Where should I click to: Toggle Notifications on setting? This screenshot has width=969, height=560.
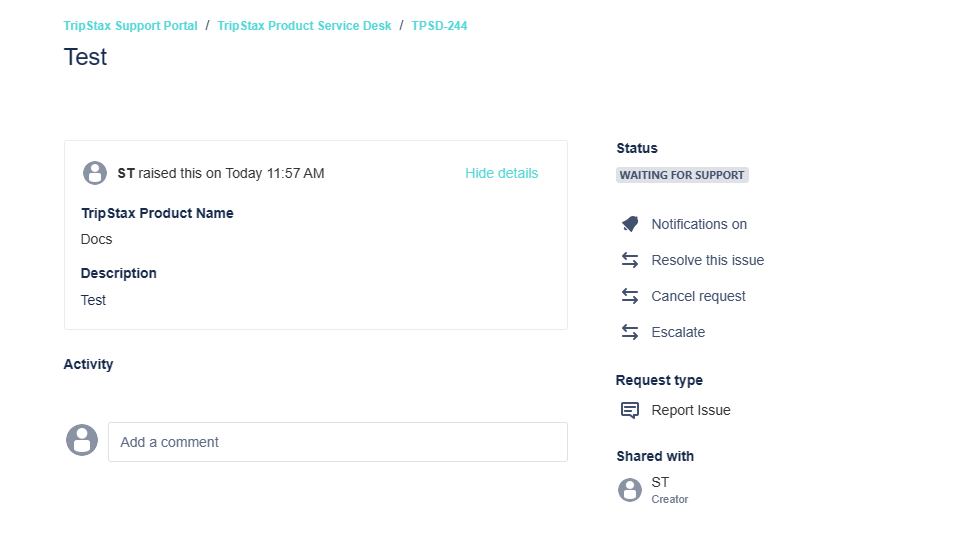tap(699, 224)
